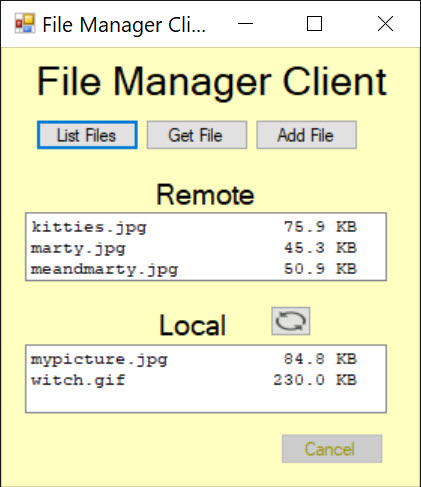Select marty.jpg in the Remote list
Screen dimensions: 421x487
click(206, 248)
